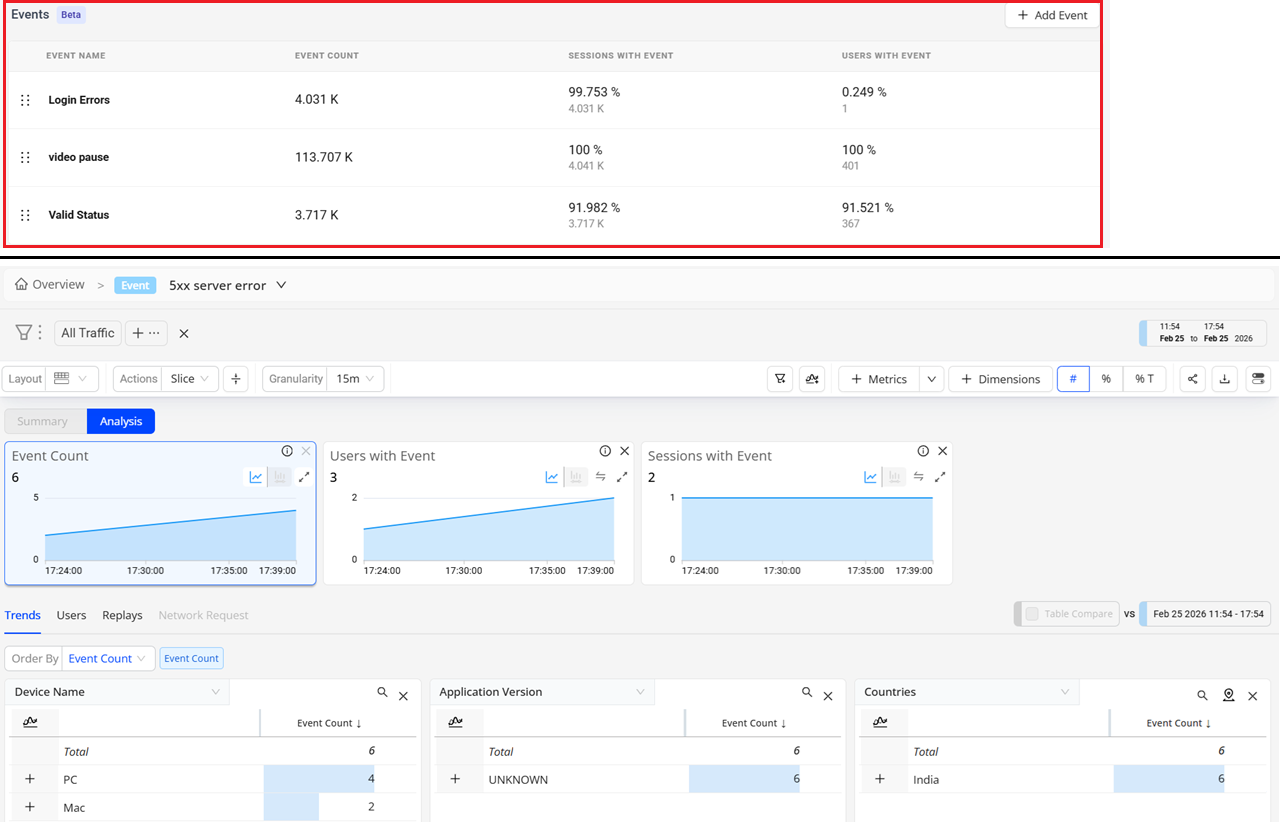Expand the PC row in Device Name table

pyautogui.click(x=30, y=779)
